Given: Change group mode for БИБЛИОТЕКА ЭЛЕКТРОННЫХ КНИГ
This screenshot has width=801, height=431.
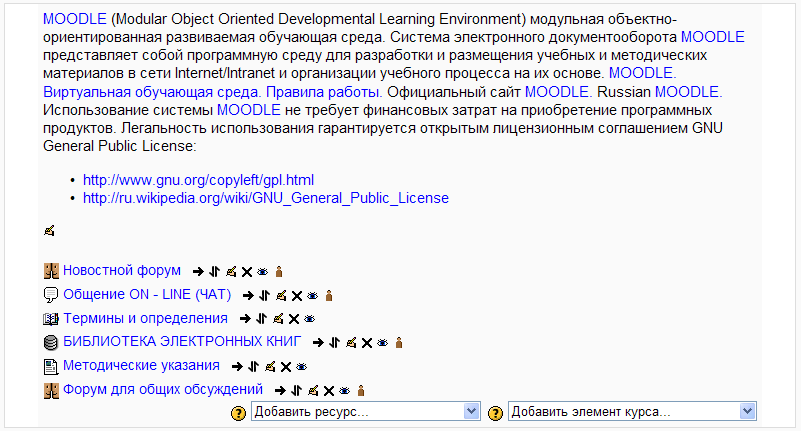Looking at the screenshot, I should click(399, 343).
